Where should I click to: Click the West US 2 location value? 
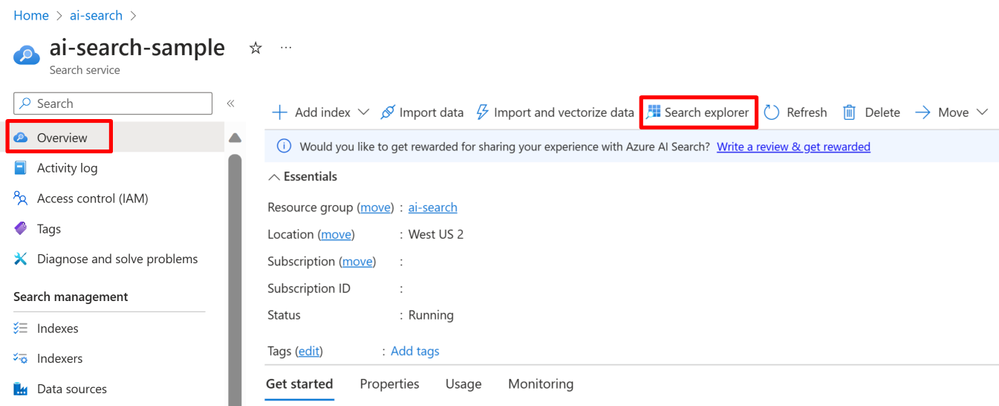[436, 235]
